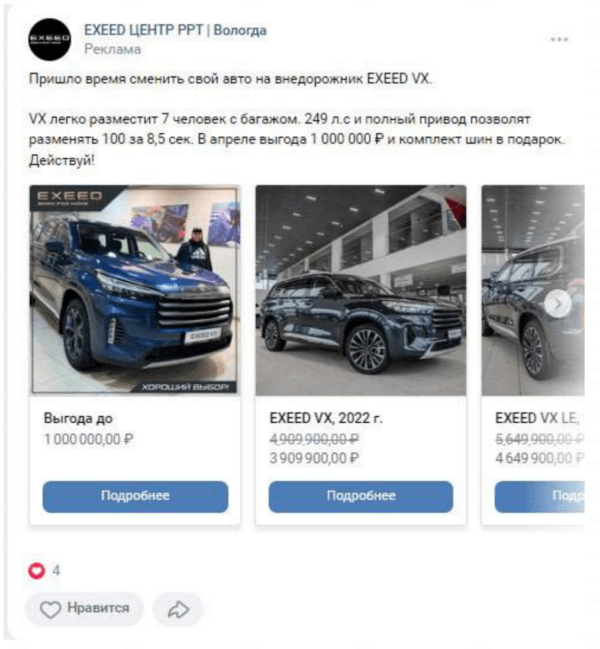This screenshot has height=649, width=600.
Task: Click the EXEED logo on first photo
Action: point(70,197)
